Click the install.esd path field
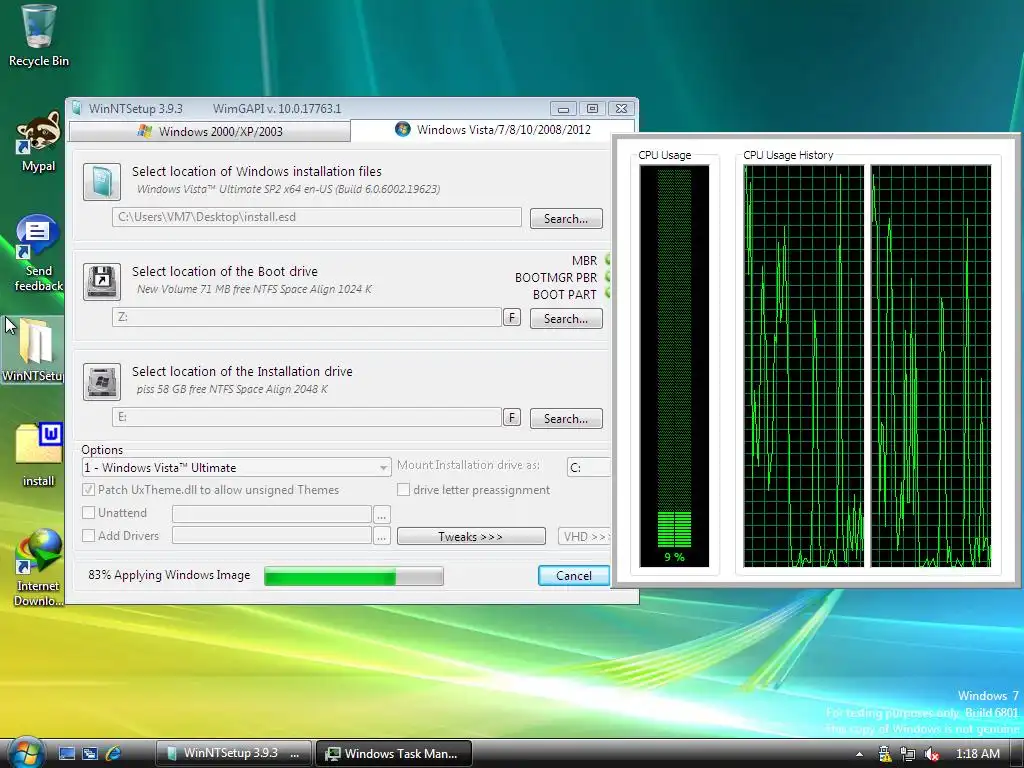The width and height of the screenshot is (1024, 768). coord(317,217)
